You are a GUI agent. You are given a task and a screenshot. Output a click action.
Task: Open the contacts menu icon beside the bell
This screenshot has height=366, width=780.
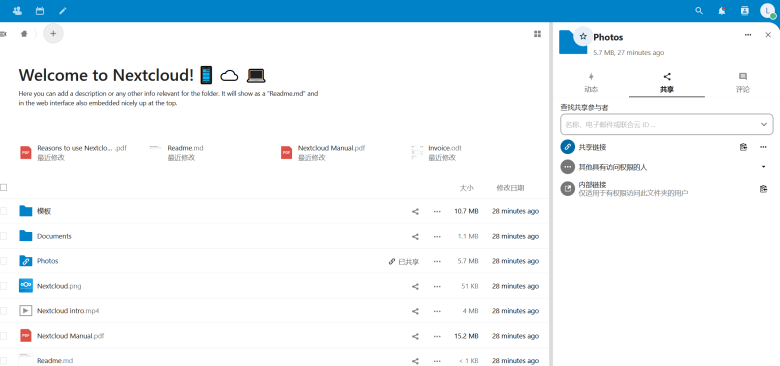[744, 10]
